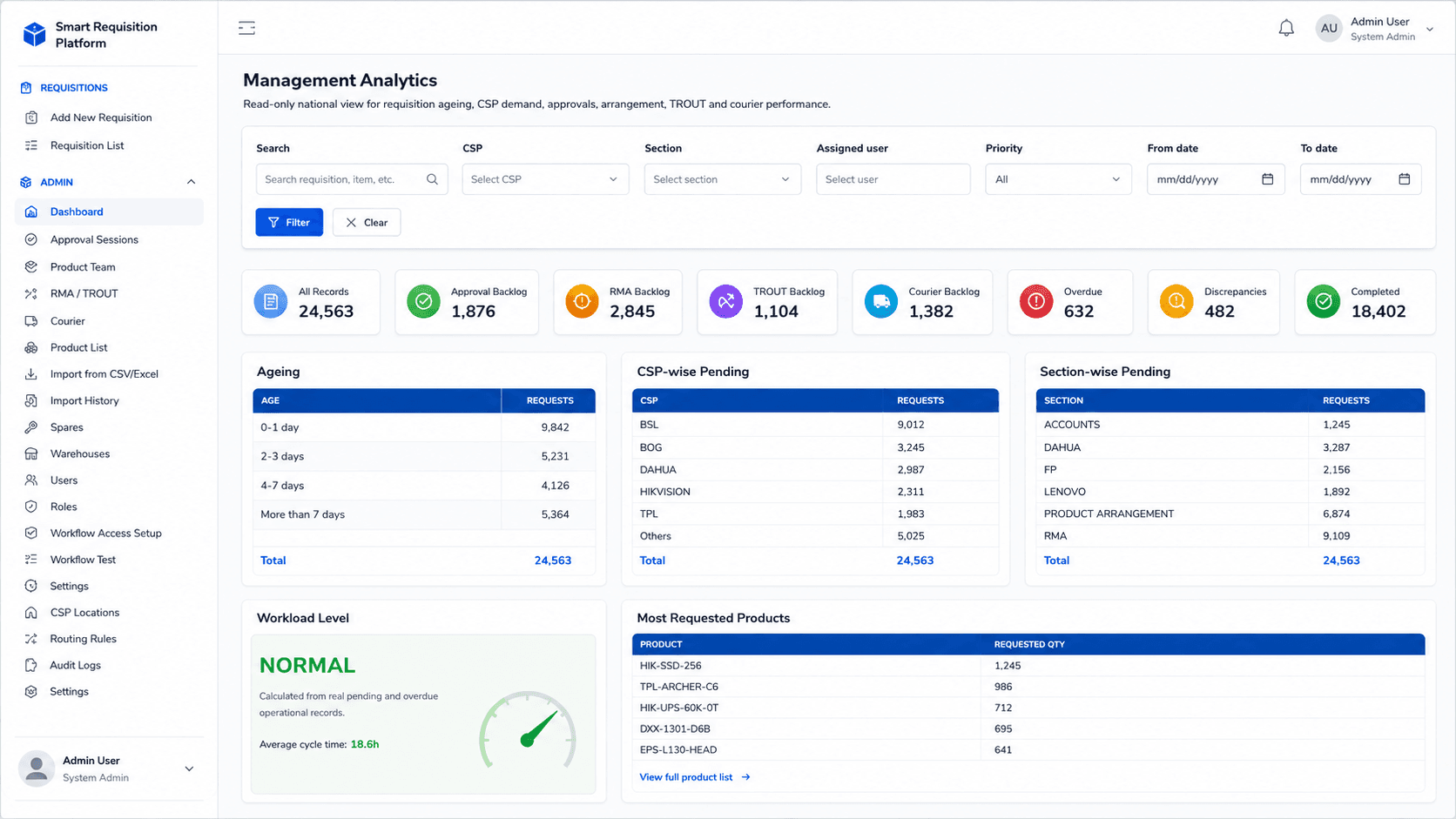Click the Smart Requisition Platform cube logo
The height and width of the screenshot is (819, 1456).
point(34,35)
